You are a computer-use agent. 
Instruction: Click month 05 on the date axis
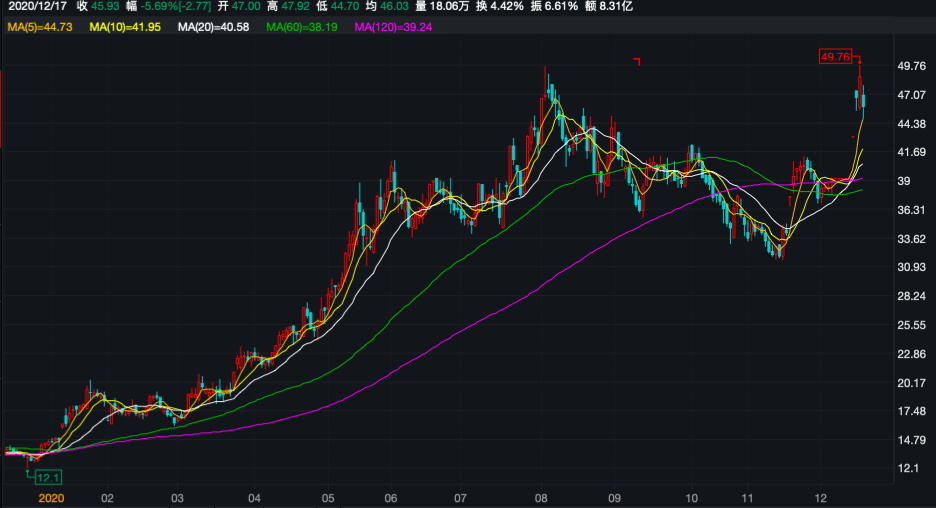coord(328,497)
